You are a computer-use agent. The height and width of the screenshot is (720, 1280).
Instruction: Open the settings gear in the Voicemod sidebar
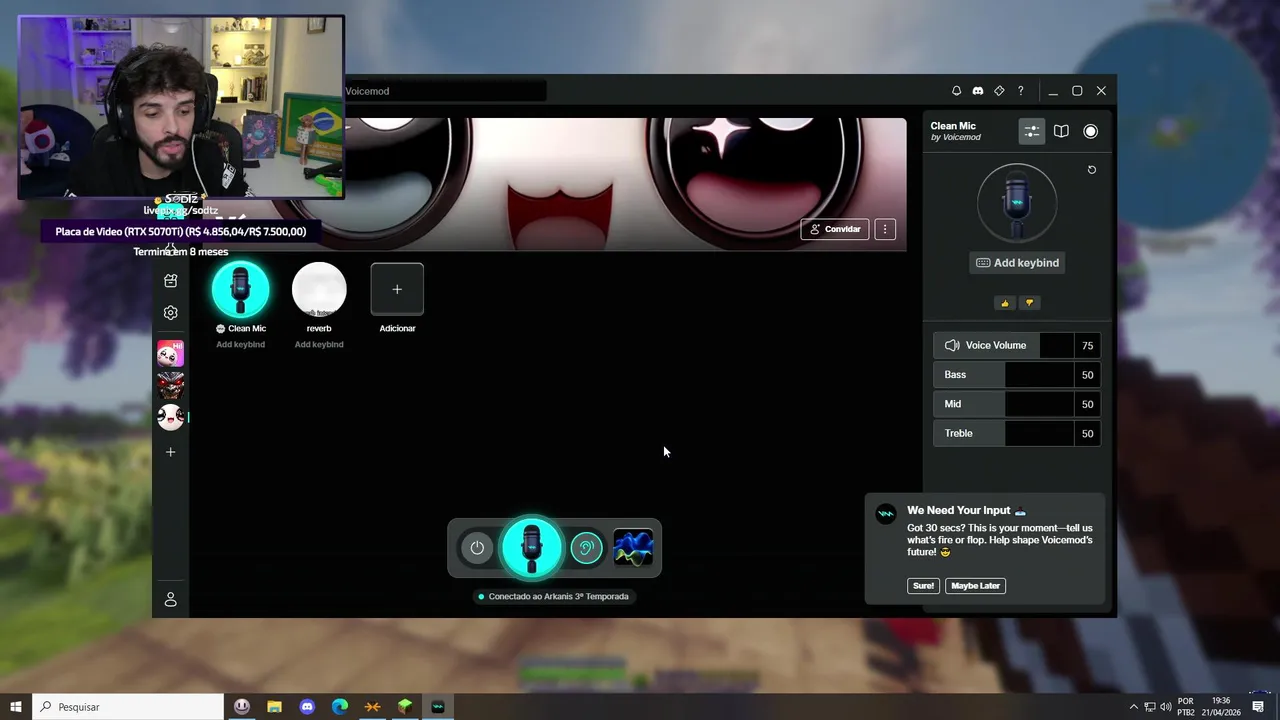(x=171, y=313)
